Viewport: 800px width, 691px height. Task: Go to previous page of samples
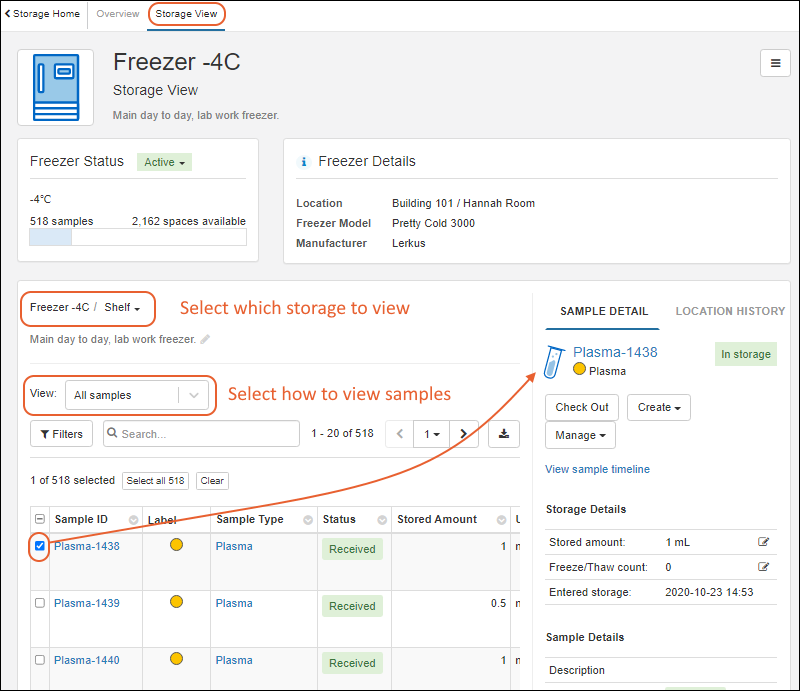tap(400, 434)
